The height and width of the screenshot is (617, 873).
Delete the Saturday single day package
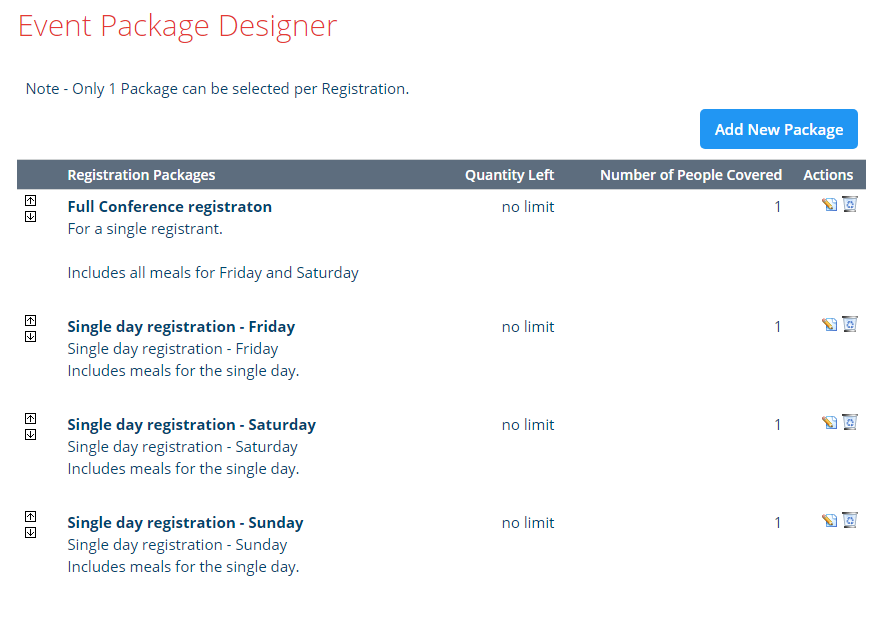click(x=849, y=423)
